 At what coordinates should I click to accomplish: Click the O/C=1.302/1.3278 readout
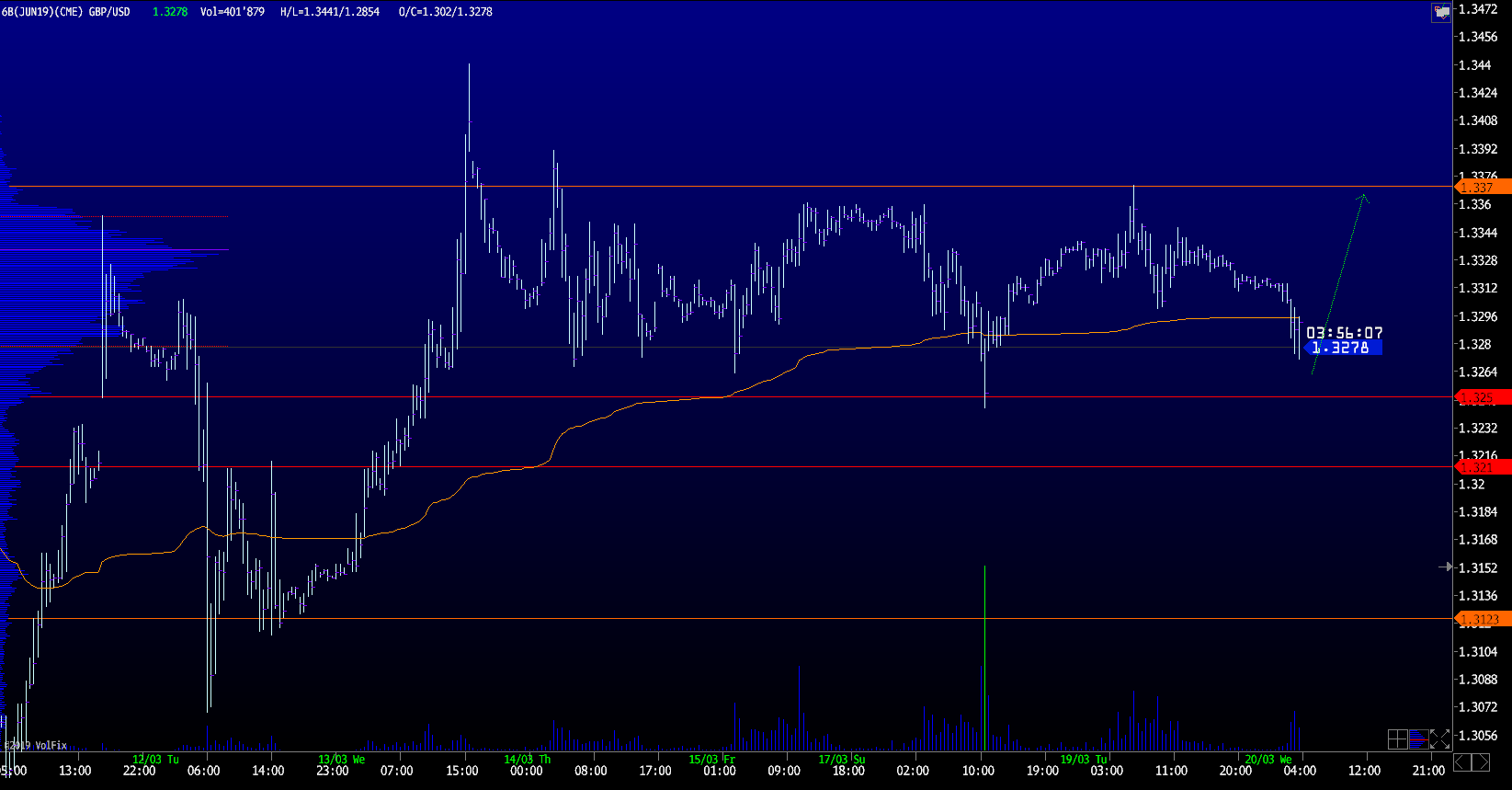tap(446, 12)
